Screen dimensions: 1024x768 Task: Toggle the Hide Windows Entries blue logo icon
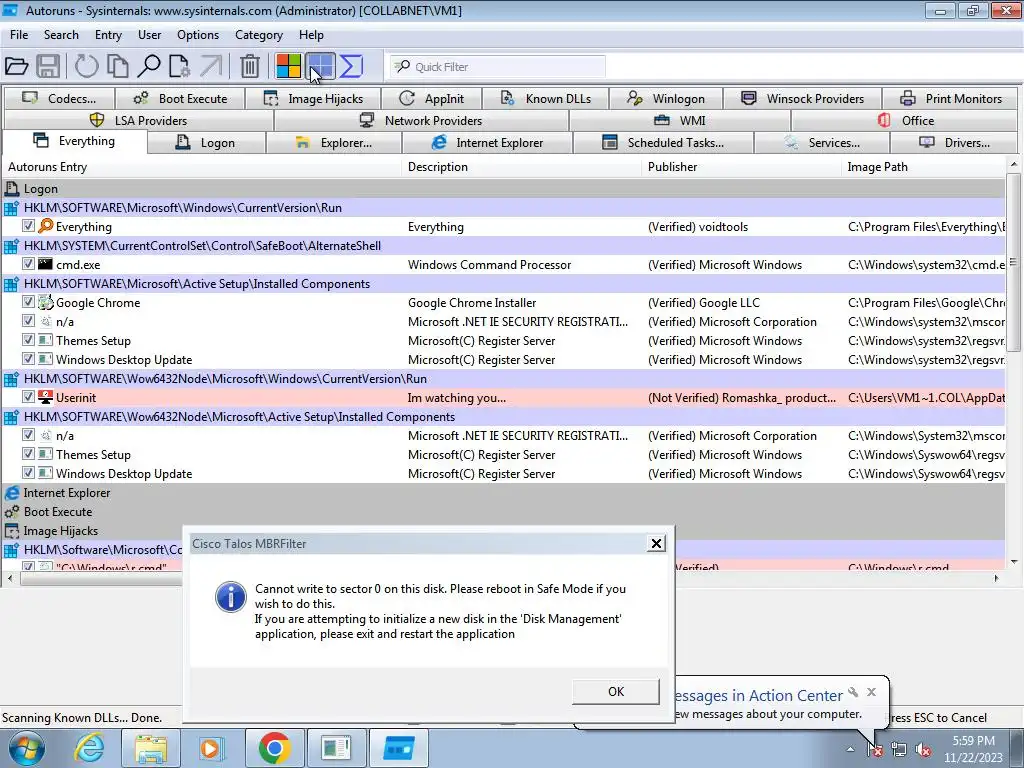320,66
